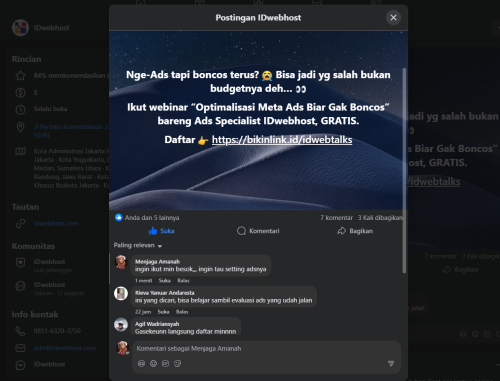Click Agil Wadriansyah's avatar
The width and height of the screenshot is (500, 381).
point(121,325)
